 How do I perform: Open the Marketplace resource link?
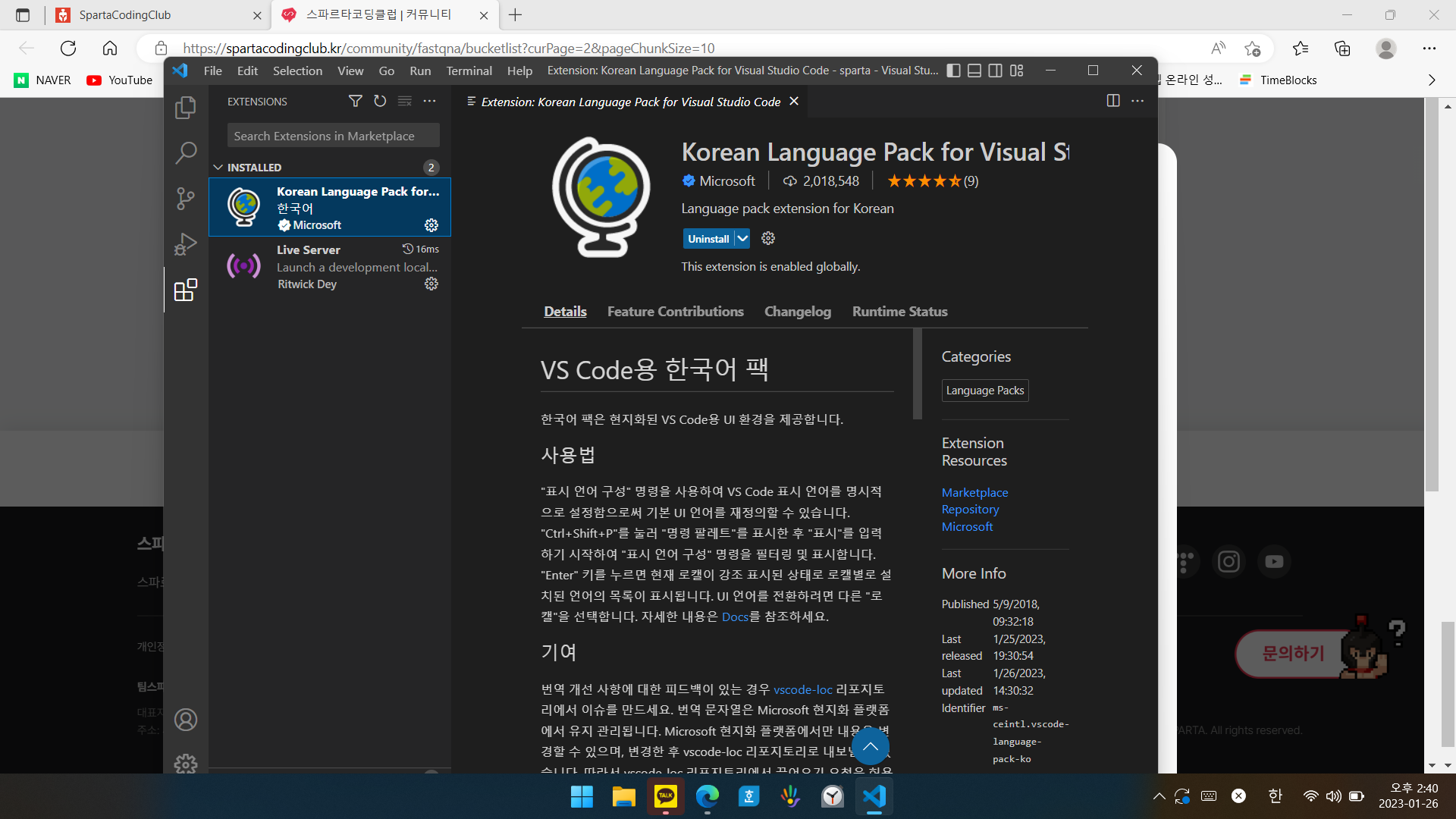974,492
